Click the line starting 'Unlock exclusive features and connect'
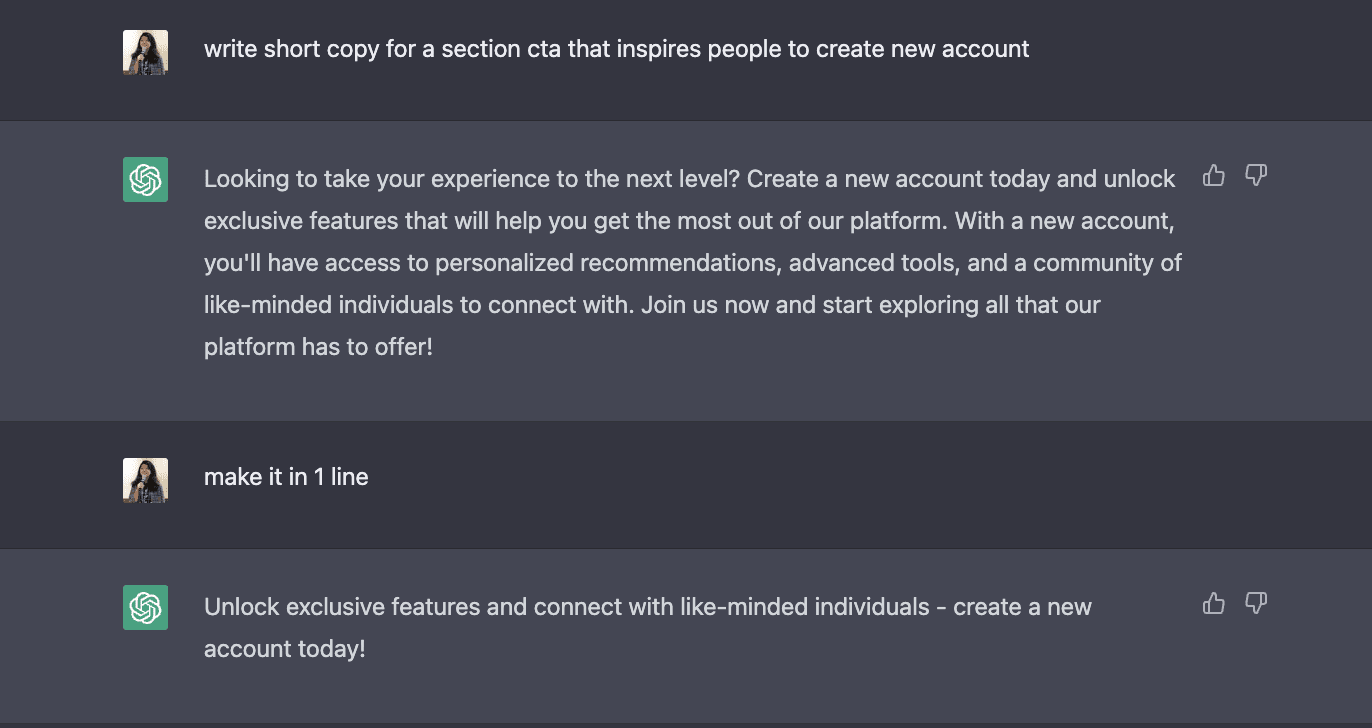 (x=647, y=607)
